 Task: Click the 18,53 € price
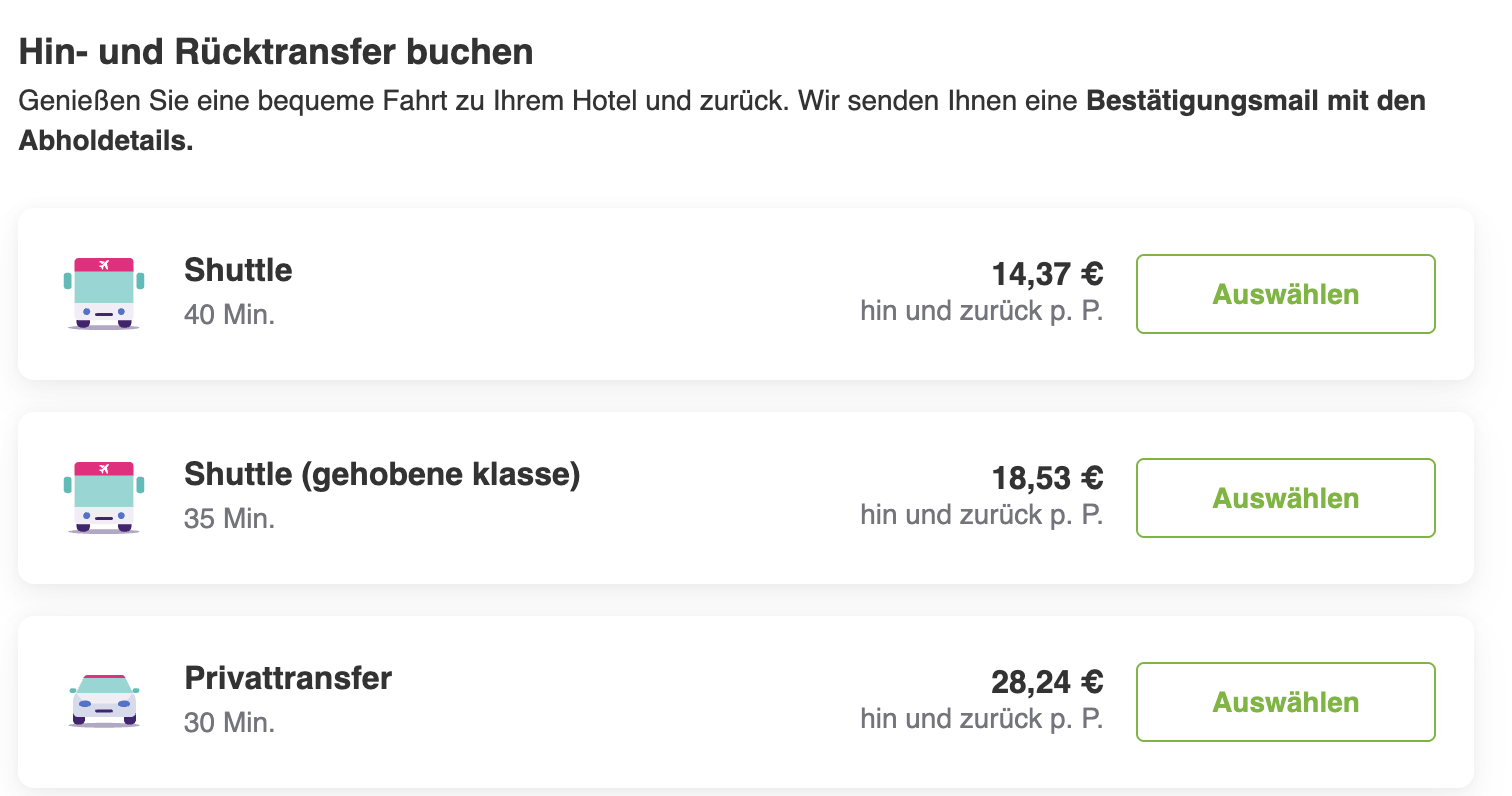(1047, 477)
